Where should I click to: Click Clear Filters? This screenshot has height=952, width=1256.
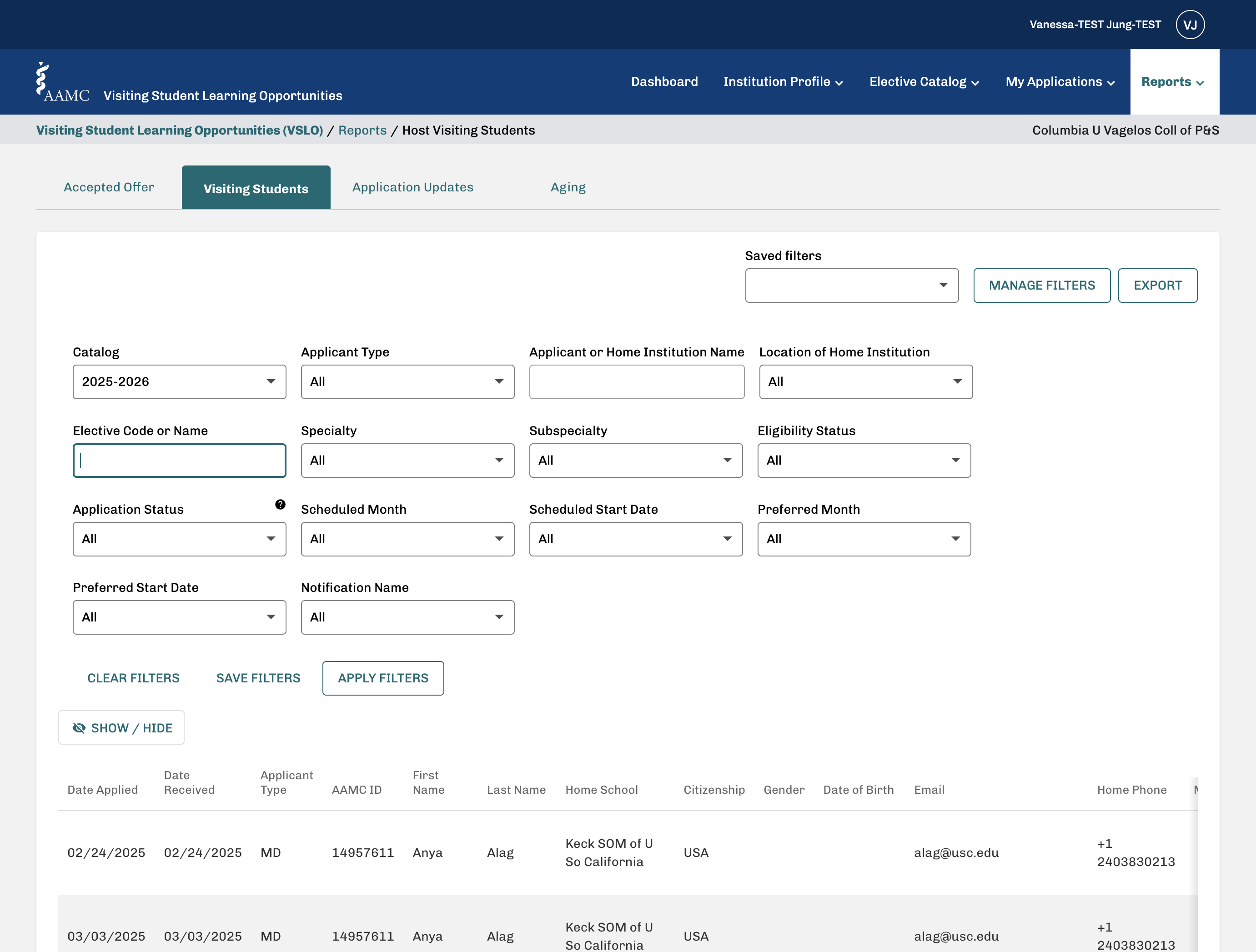tap(133, 678)
